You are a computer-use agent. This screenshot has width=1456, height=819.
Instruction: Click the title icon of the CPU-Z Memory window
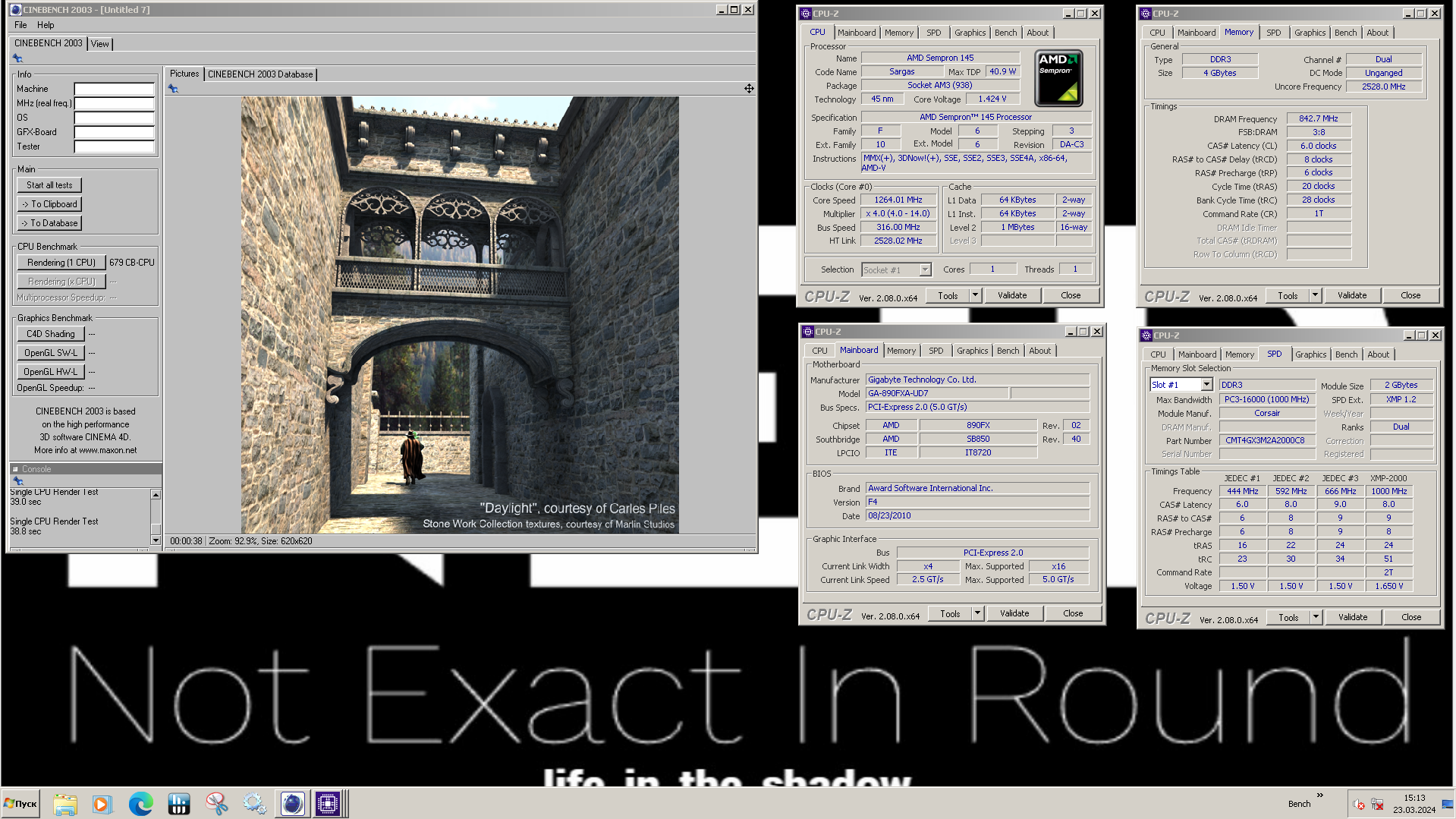(1146, 14)
